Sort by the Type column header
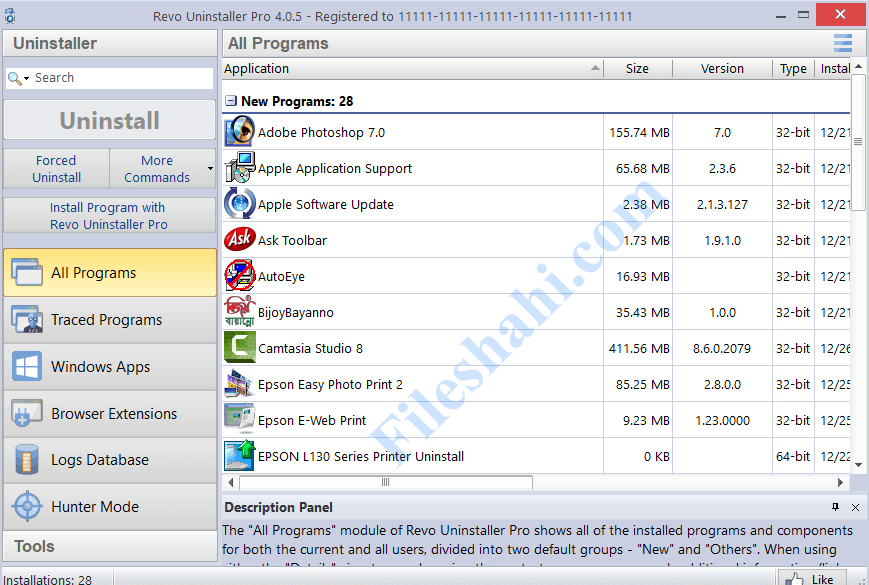This screenshot has height=585, width=869. (x=793, y=69)
